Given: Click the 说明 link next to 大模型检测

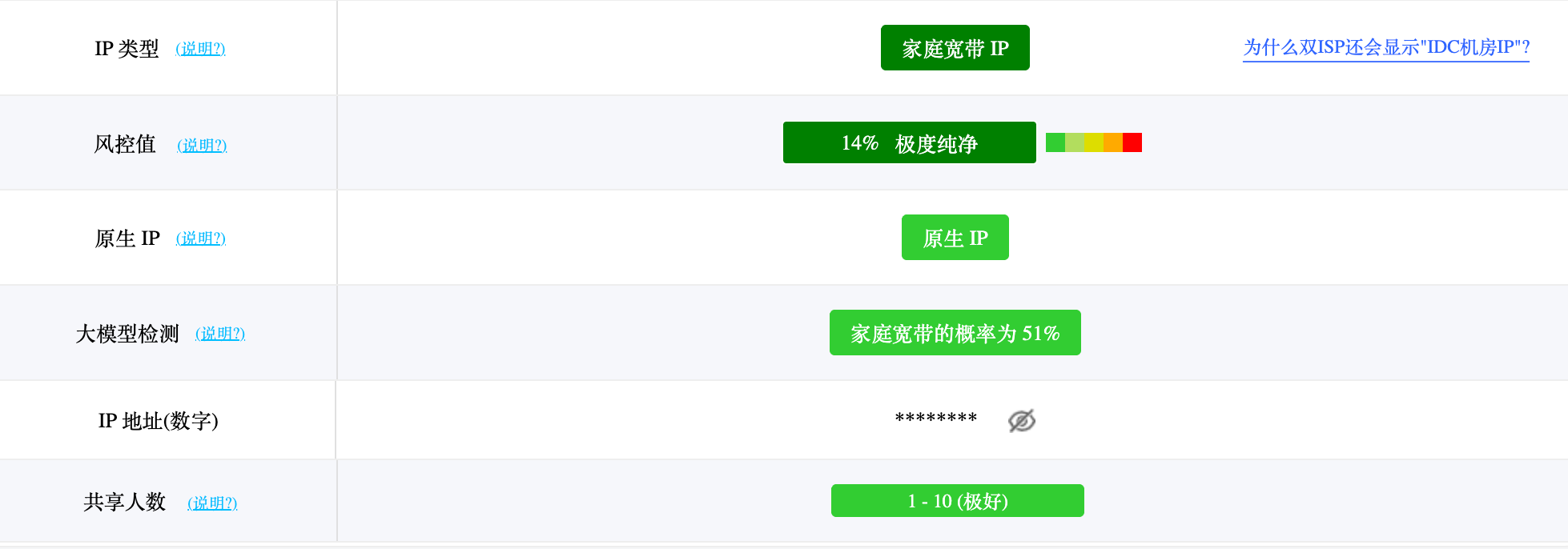Looking at the screenshot, I should point(220,334).
